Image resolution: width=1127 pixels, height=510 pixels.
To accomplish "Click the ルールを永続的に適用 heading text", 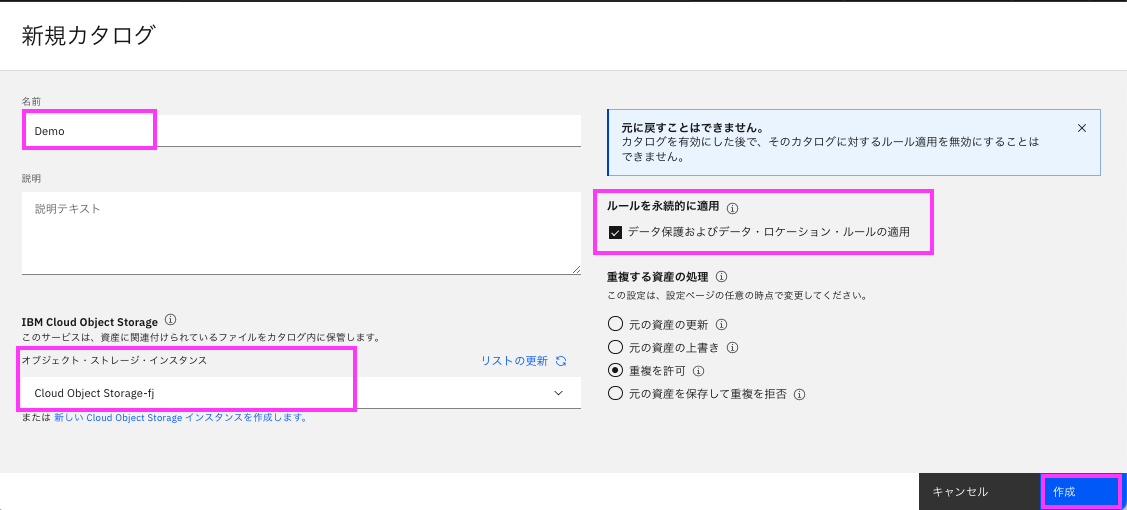I will pyautogui.click(x=663, y=207).
